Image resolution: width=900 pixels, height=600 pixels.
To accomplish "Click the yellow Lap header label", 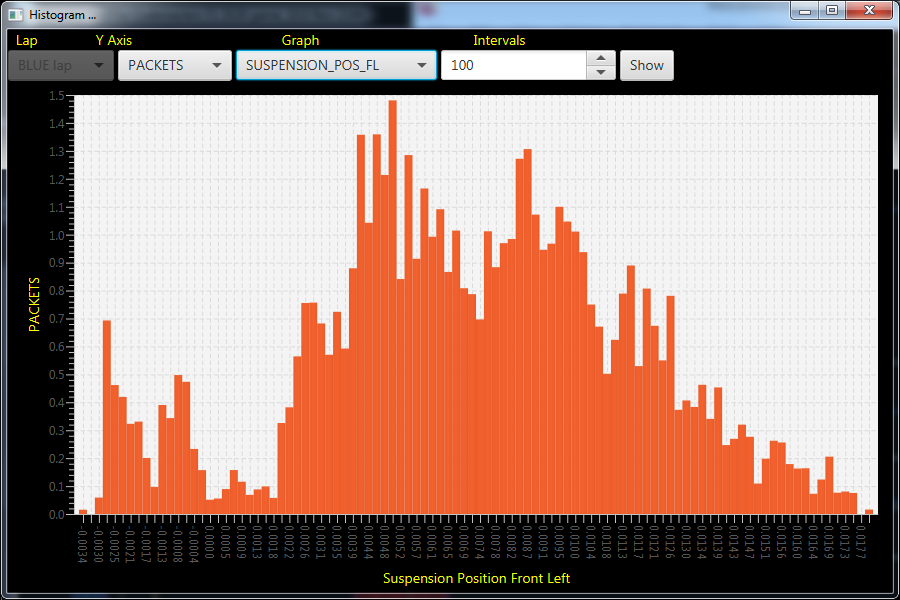I will point(26,40).
